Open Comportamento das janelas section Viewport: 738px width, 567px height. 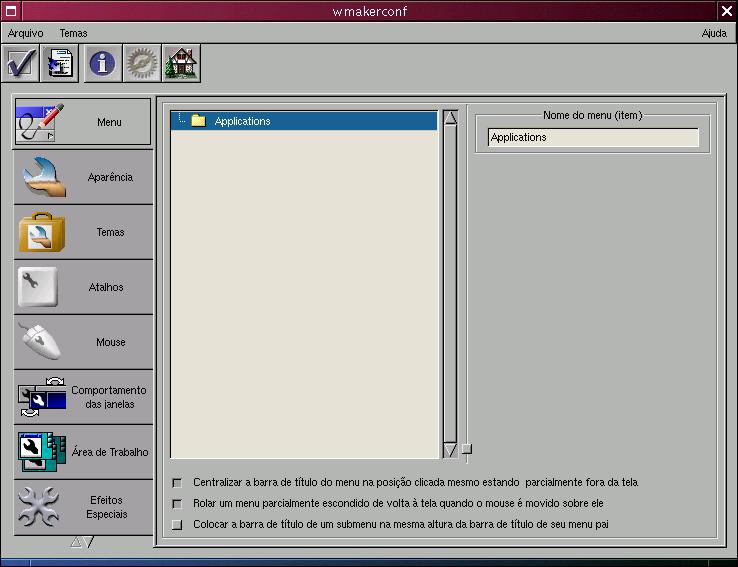click(x=83, y=397)
